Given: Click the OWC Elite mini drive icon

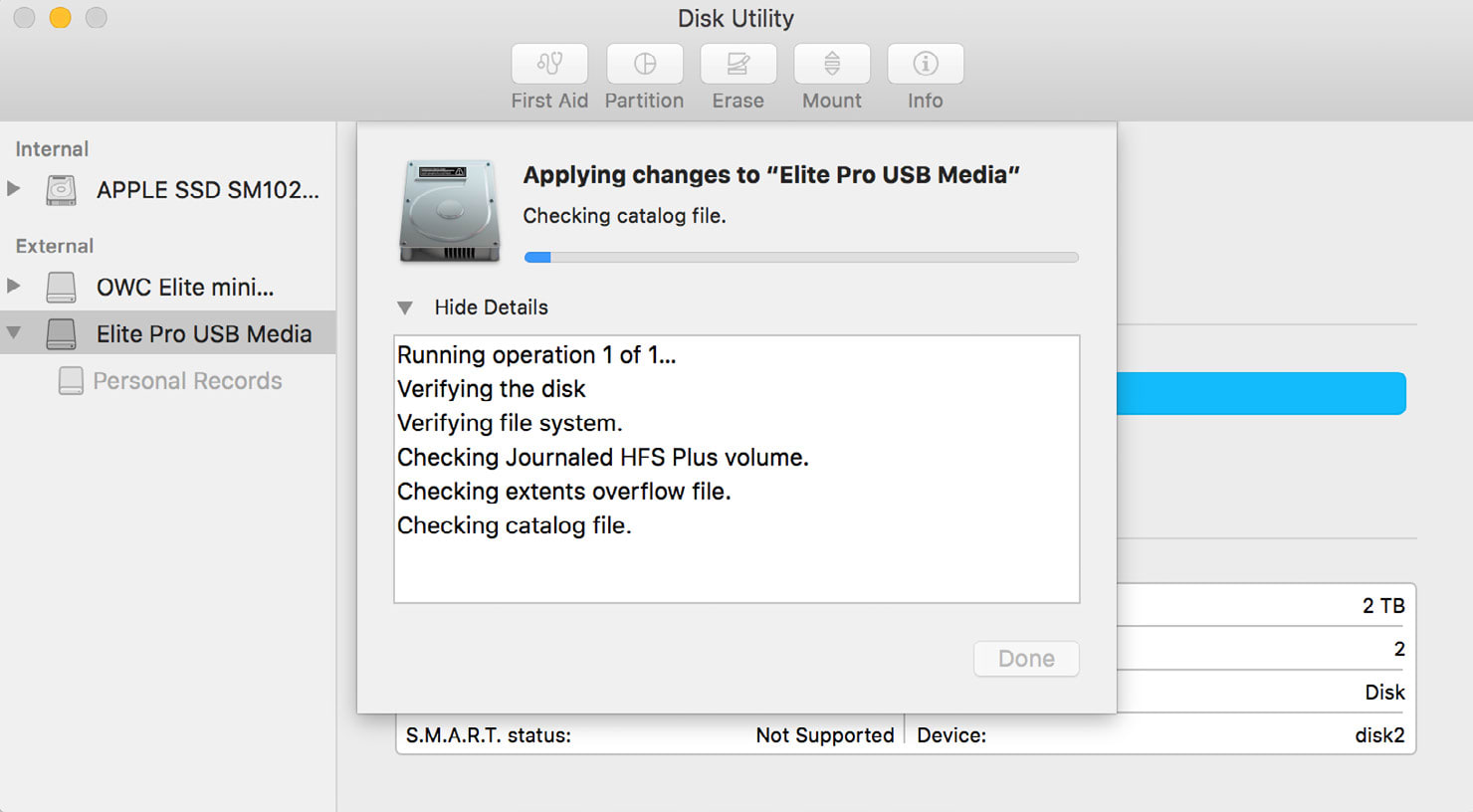Looking at the screenshot, I should pos(61,287).
